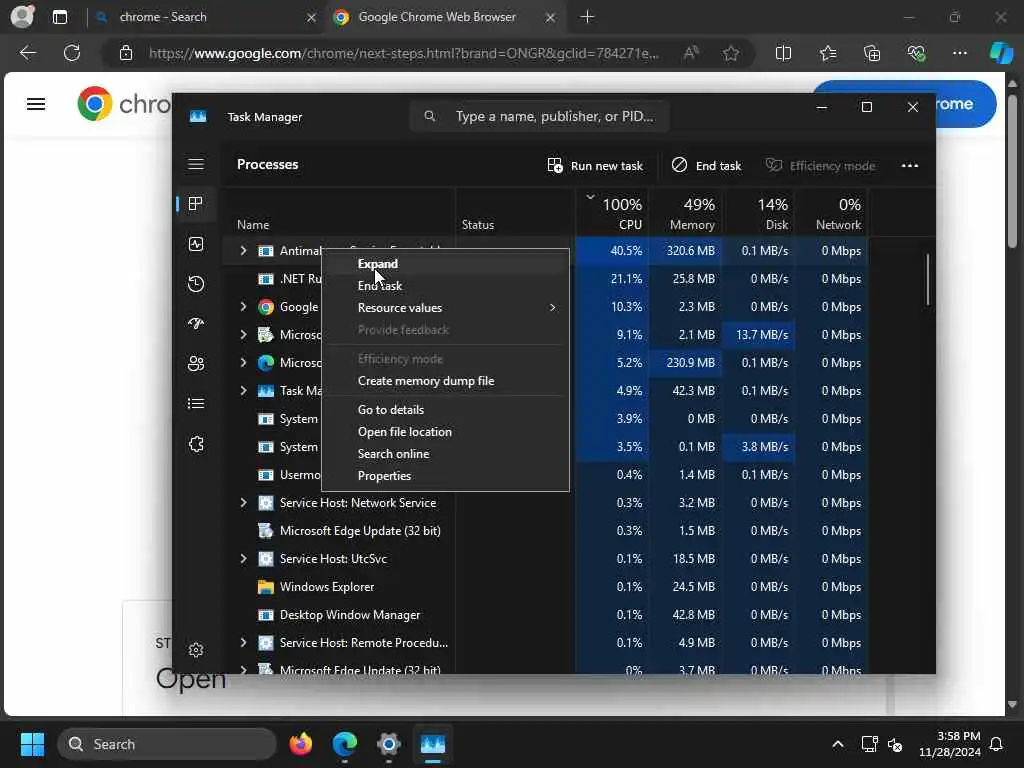Select Desktop Window Manager row
Screen dimensions: 1024x768
click(545, 615)
